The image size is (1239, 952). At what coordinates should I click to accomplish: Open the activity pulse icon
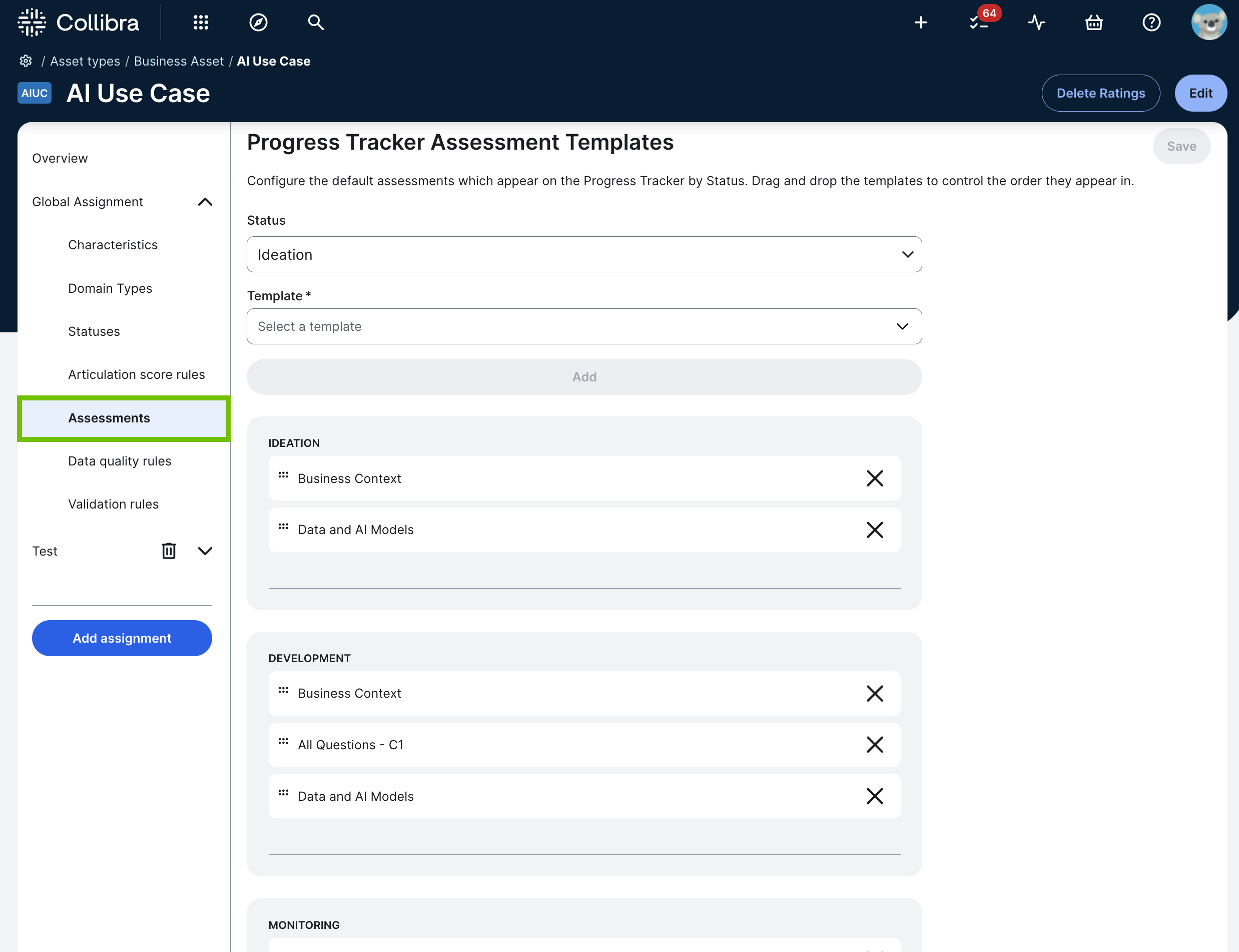coord(1036,22)
